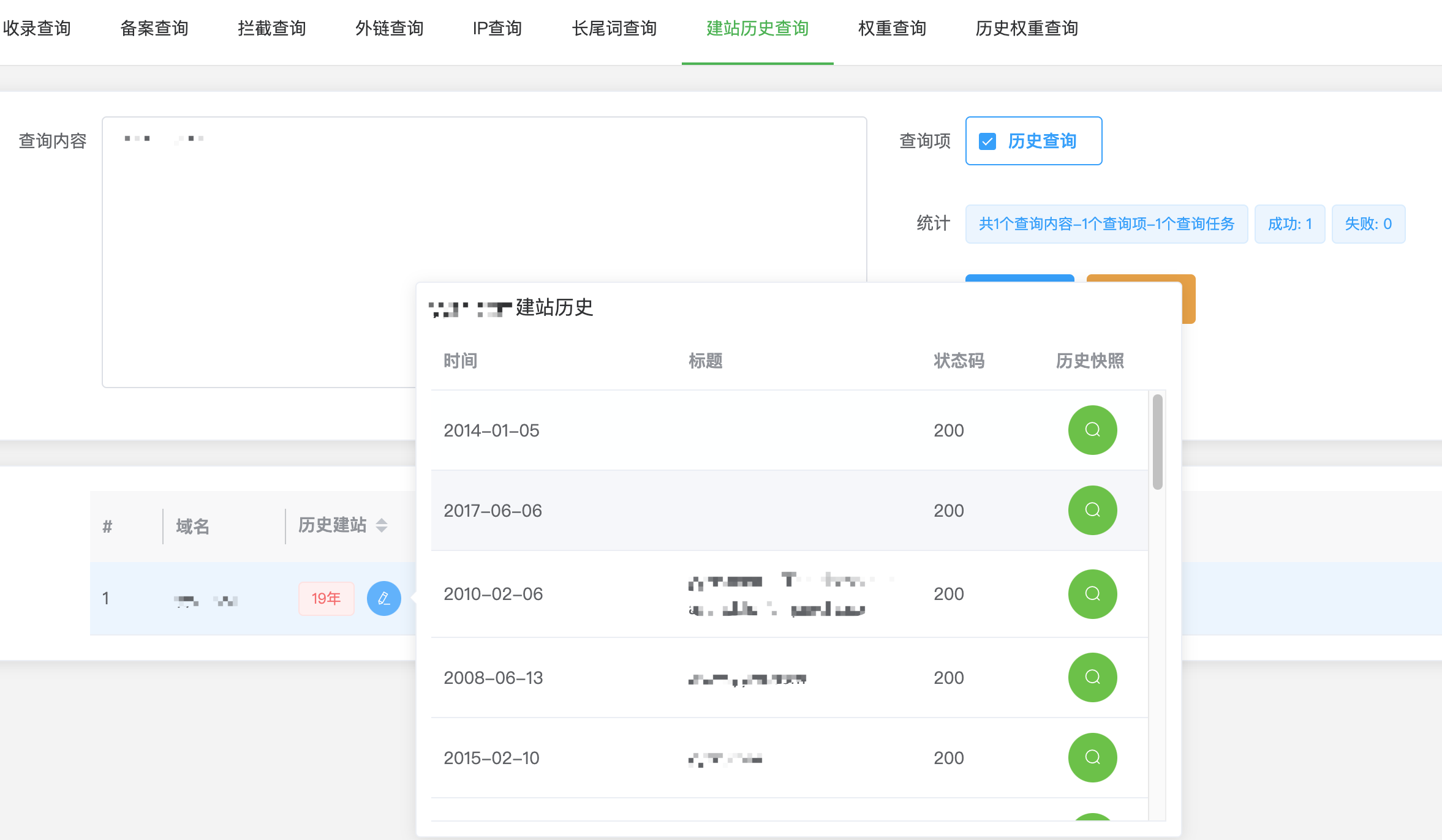The height and width of the screenshot is (840, 1442).
Task: Click the 2014-01-05 date cell
Action: (492, 430)
